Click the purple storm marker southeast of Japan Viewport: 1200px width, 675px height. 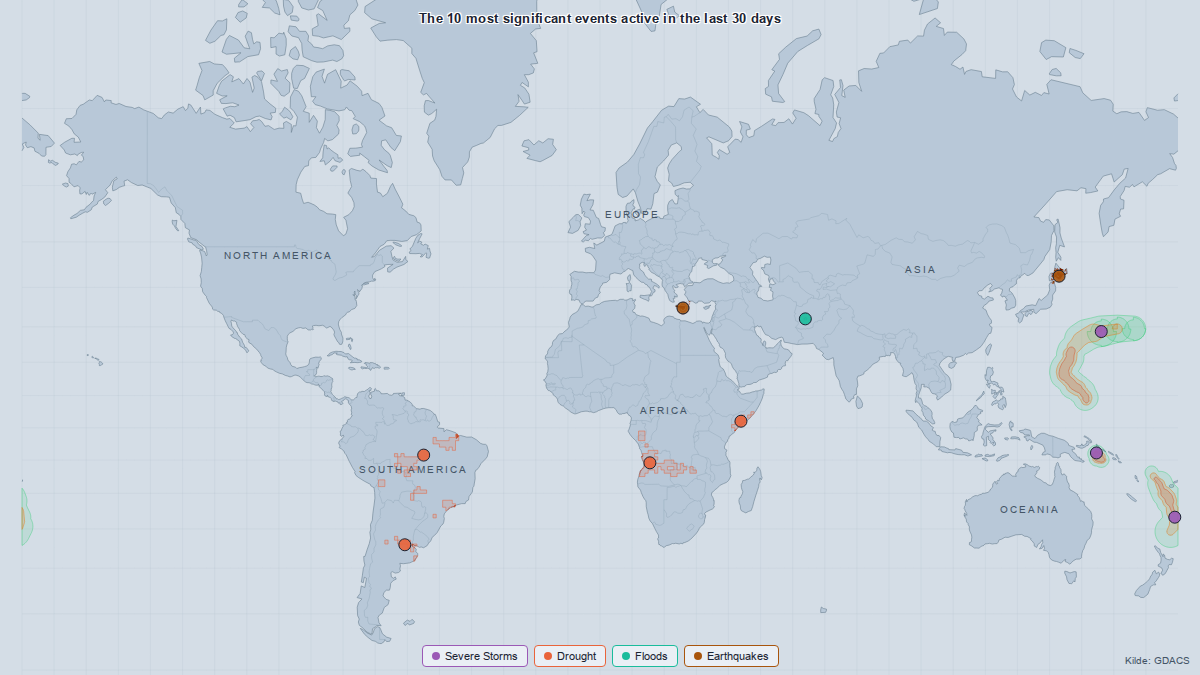1101,331
